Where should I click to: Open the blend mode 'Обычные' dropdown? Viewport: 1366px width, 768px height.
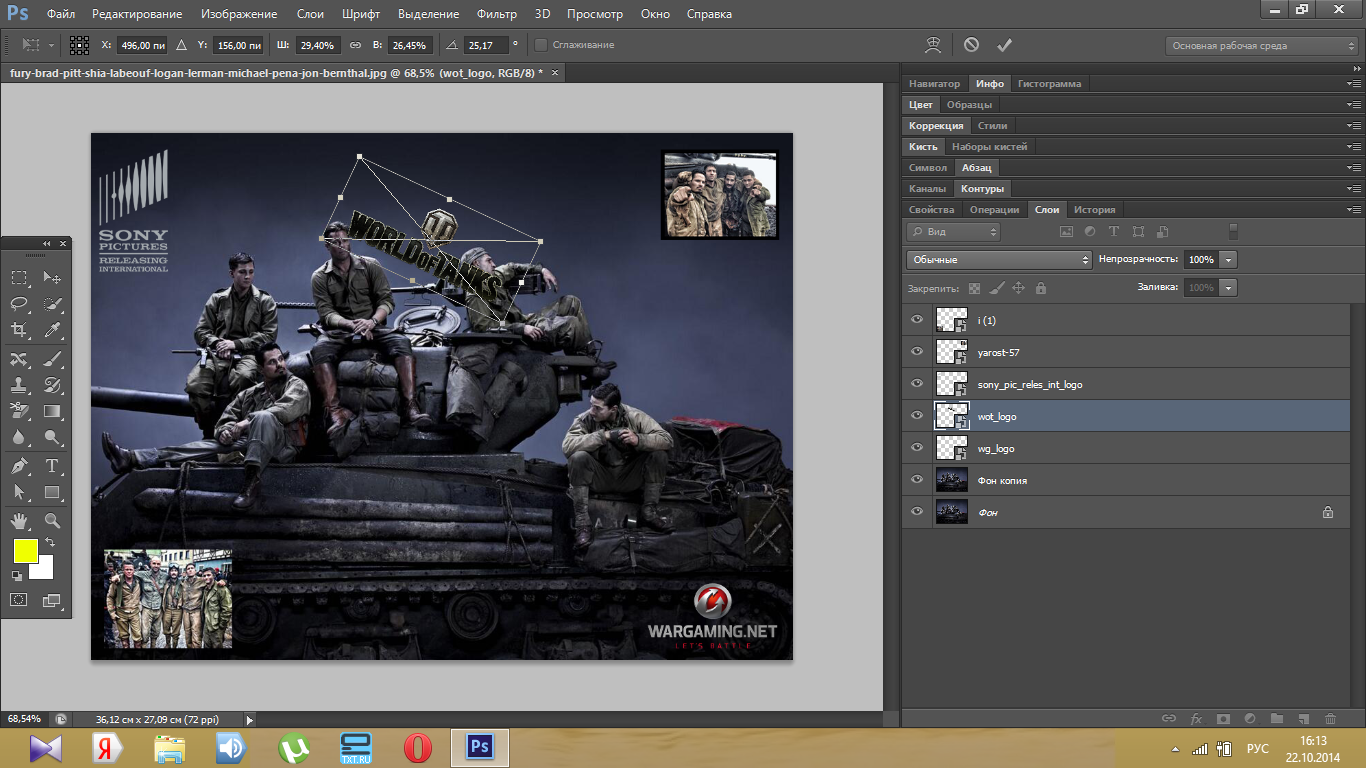(999, 259)
